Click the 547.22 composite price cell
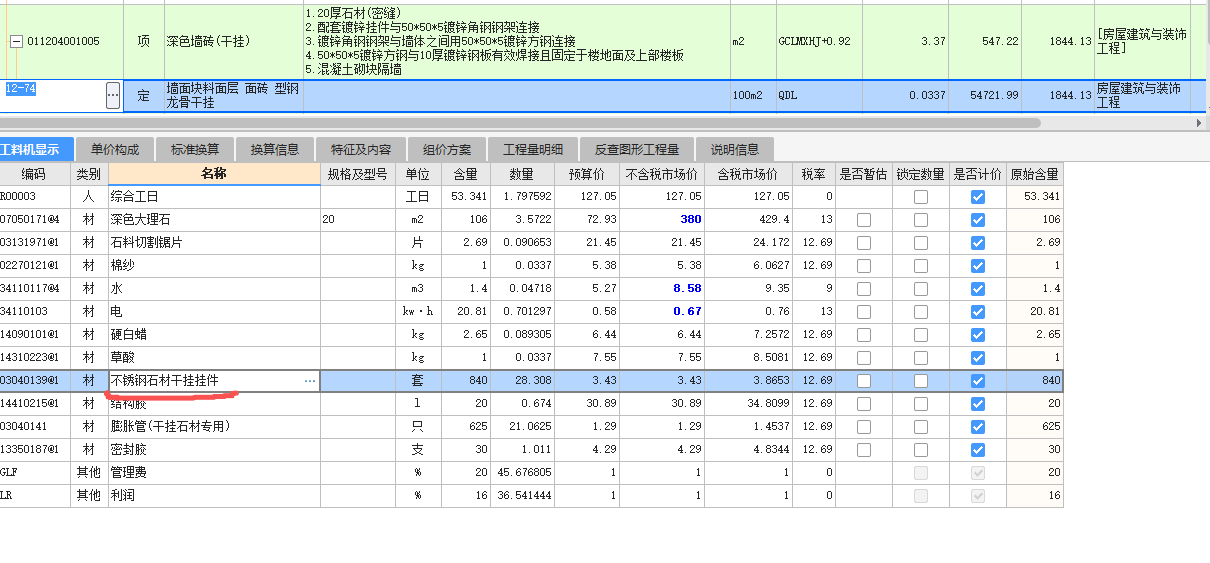1210x563 pixels. 985,42
